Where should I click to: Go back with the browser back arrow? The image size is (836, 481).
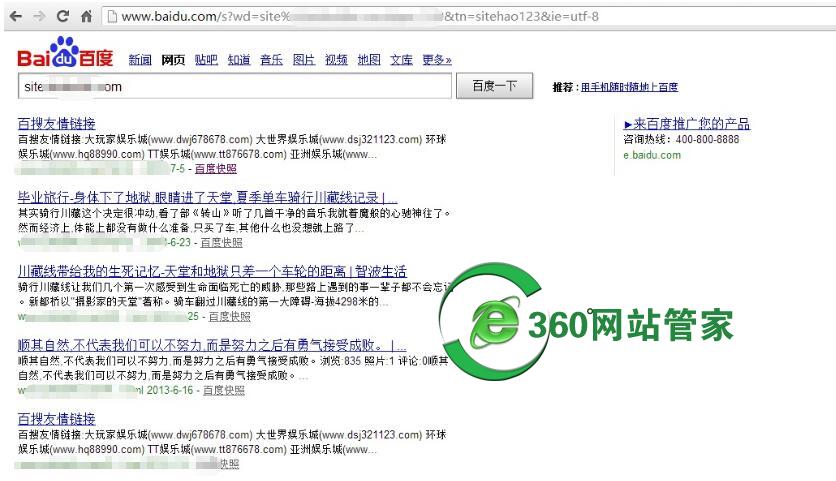point(16,17)
